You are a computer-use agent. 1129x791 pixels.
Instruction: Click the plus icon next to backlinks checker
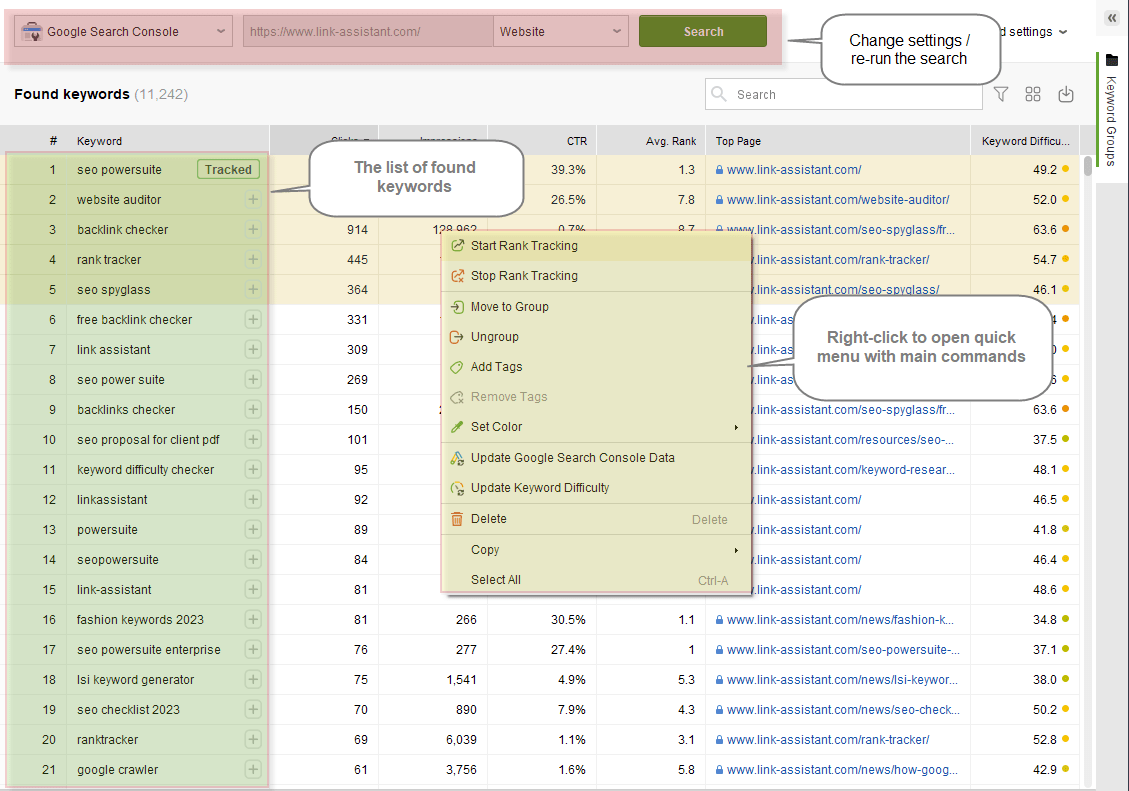point(253,410)
